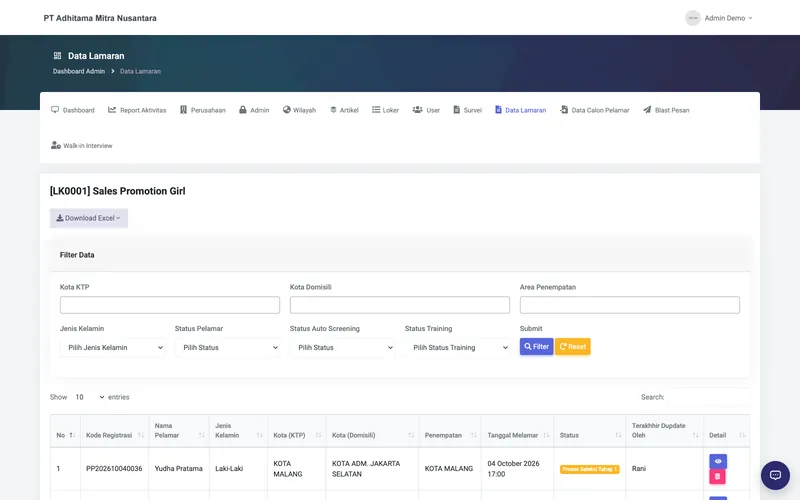Click updater name Rani

click(639, 468)
